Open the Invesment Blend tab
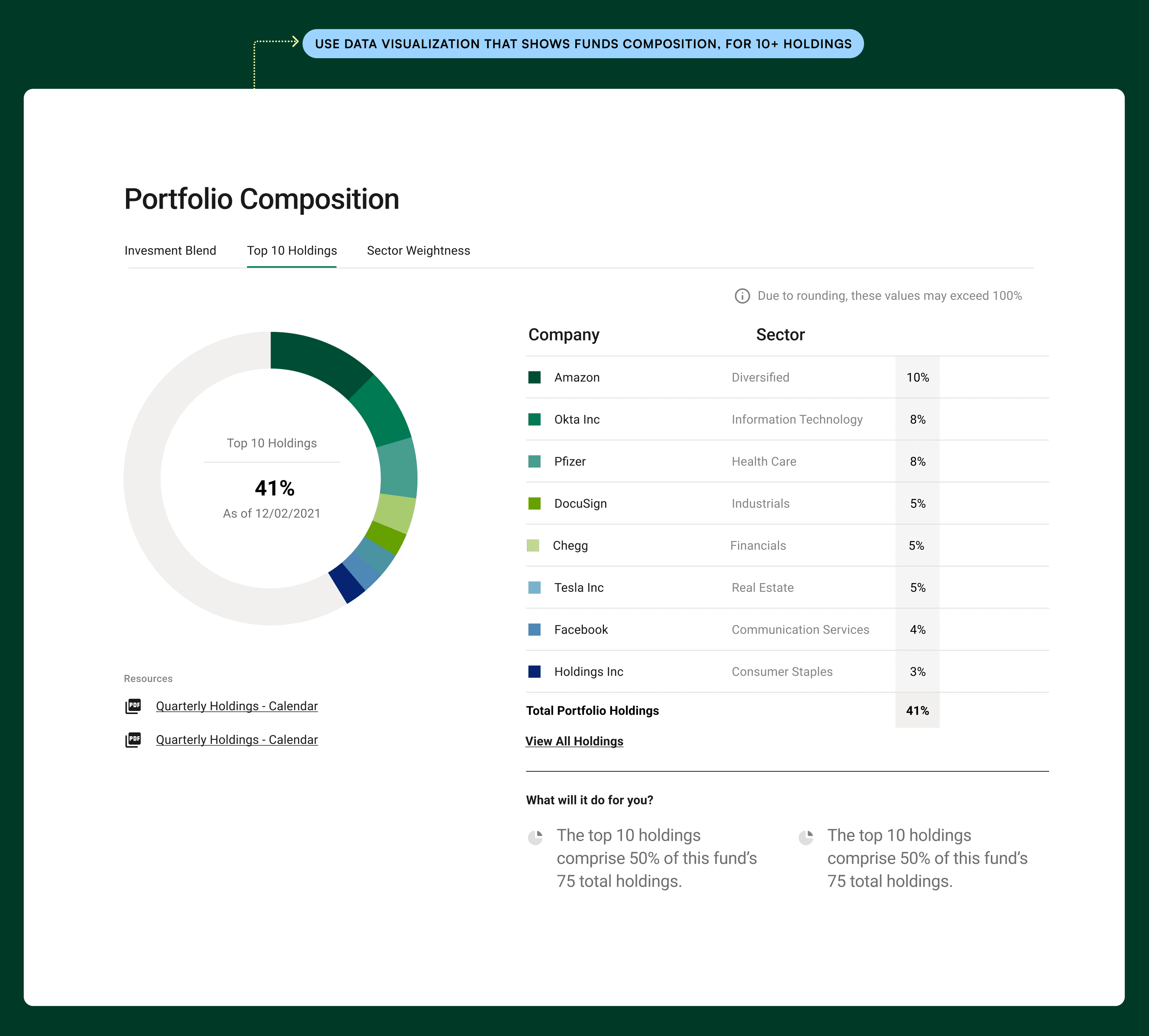1149x1036 pixels. 170,250
